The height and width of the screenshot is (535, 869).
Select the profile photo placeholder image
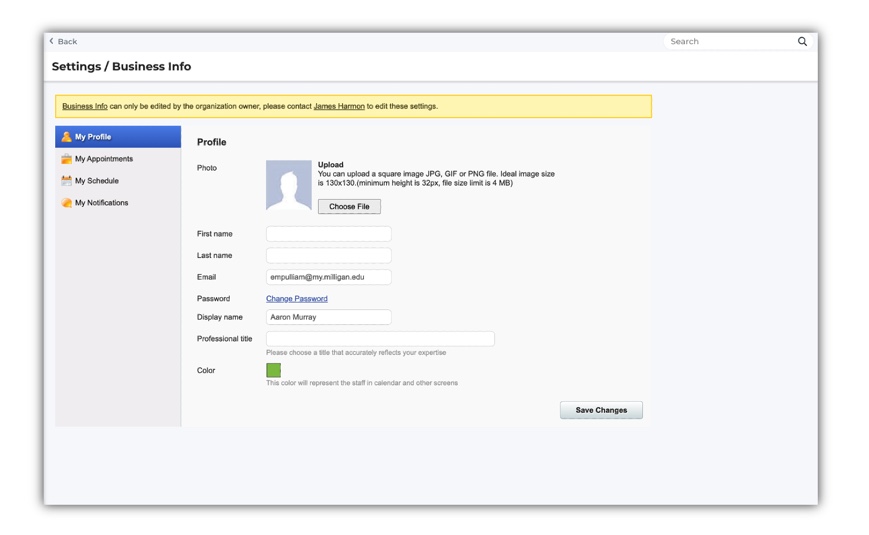pos(288,185)
